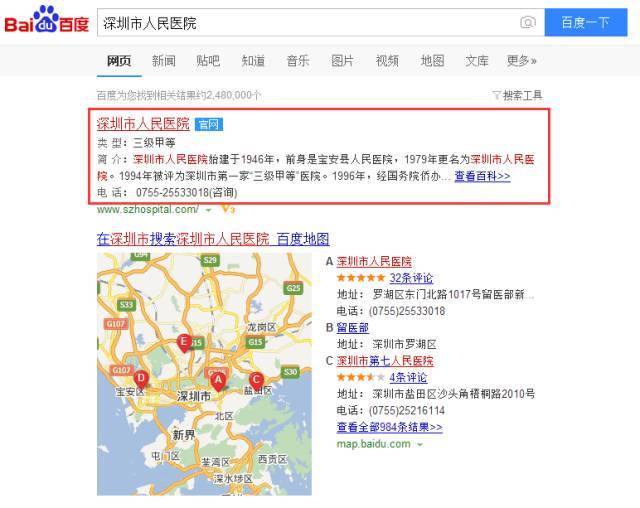
Task: Click map marker A
Action: tap(218, 381)
